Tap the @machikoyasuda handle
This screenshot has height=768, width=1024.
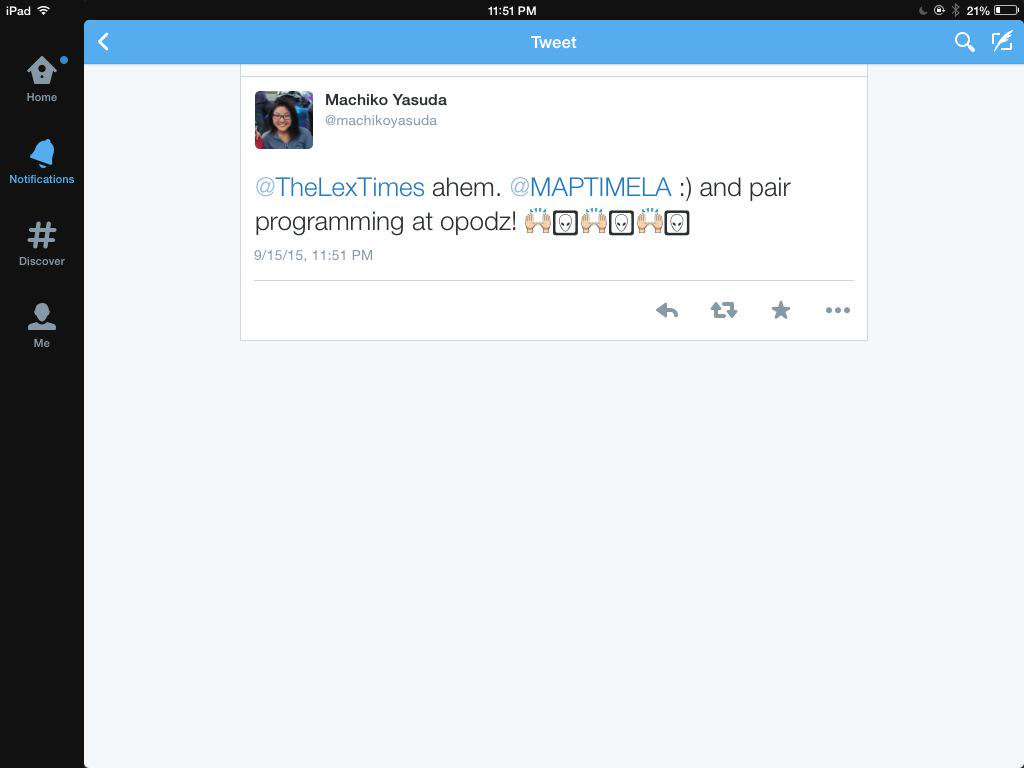(381, 121)
